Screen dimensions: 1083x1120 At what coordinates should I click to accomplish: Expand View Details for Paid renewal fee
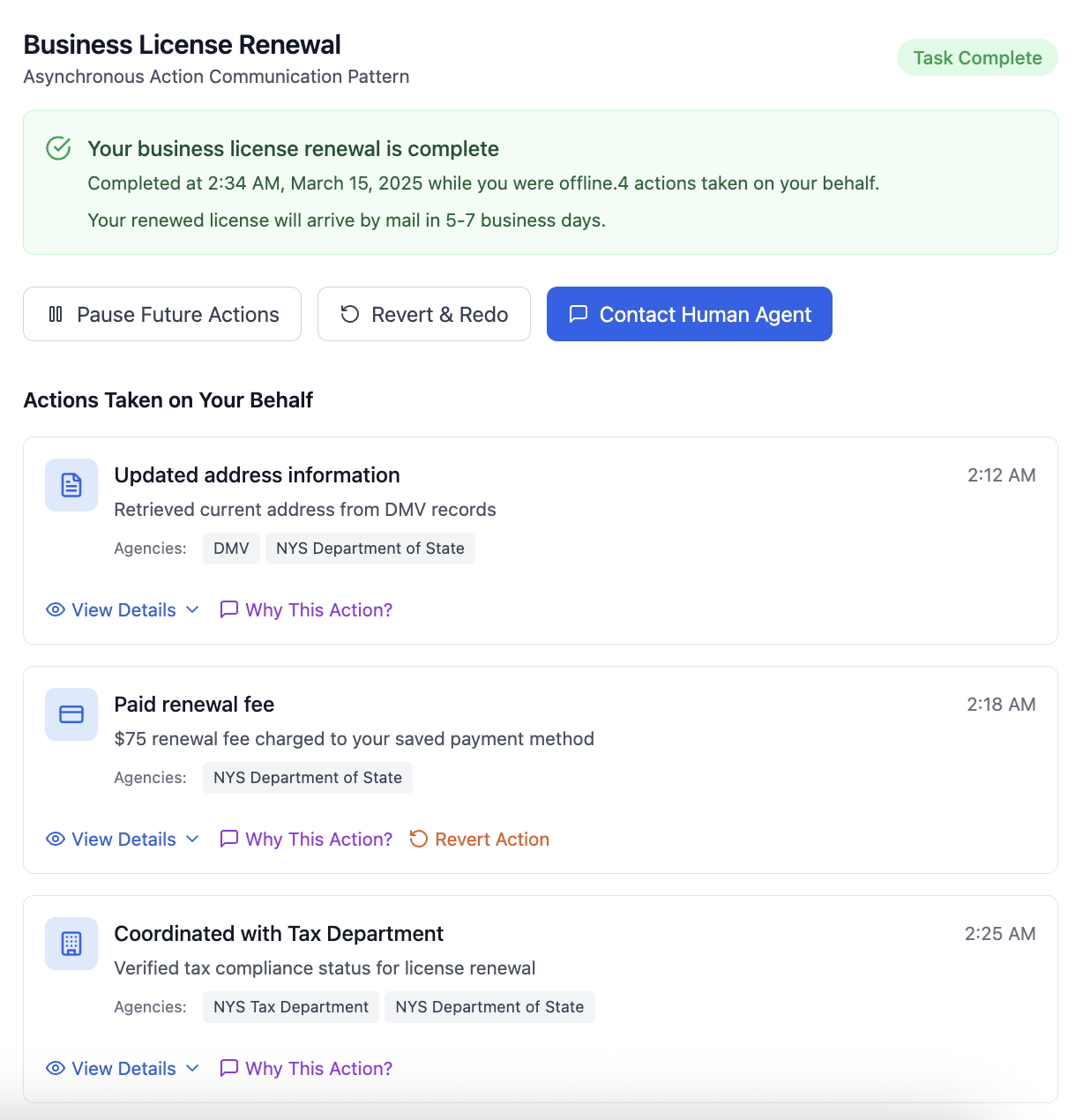(123, 839)
